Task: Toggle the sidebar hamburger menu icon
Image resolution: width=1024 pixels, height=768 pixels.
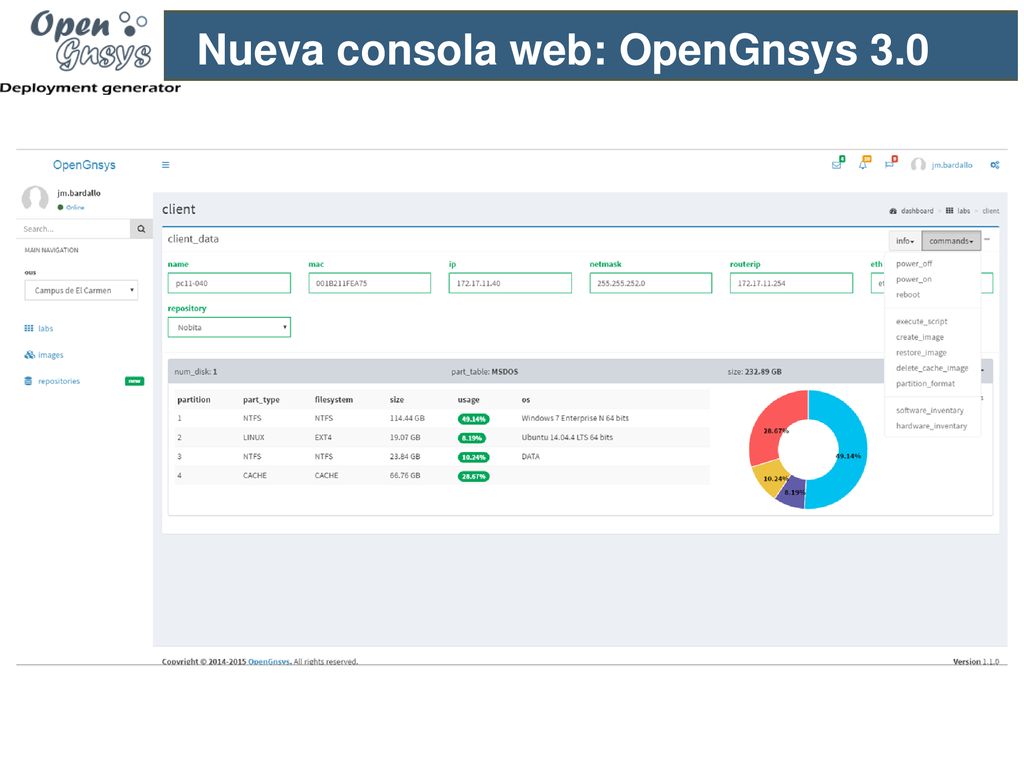Action: (x=166, y=165)
